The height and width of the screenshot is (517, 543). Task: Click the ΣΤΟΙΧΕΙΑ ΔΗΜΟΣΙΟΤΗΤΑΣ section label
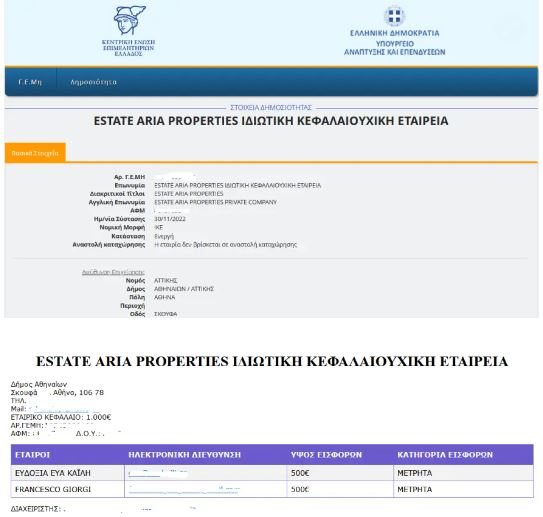[x=271, y=108]
